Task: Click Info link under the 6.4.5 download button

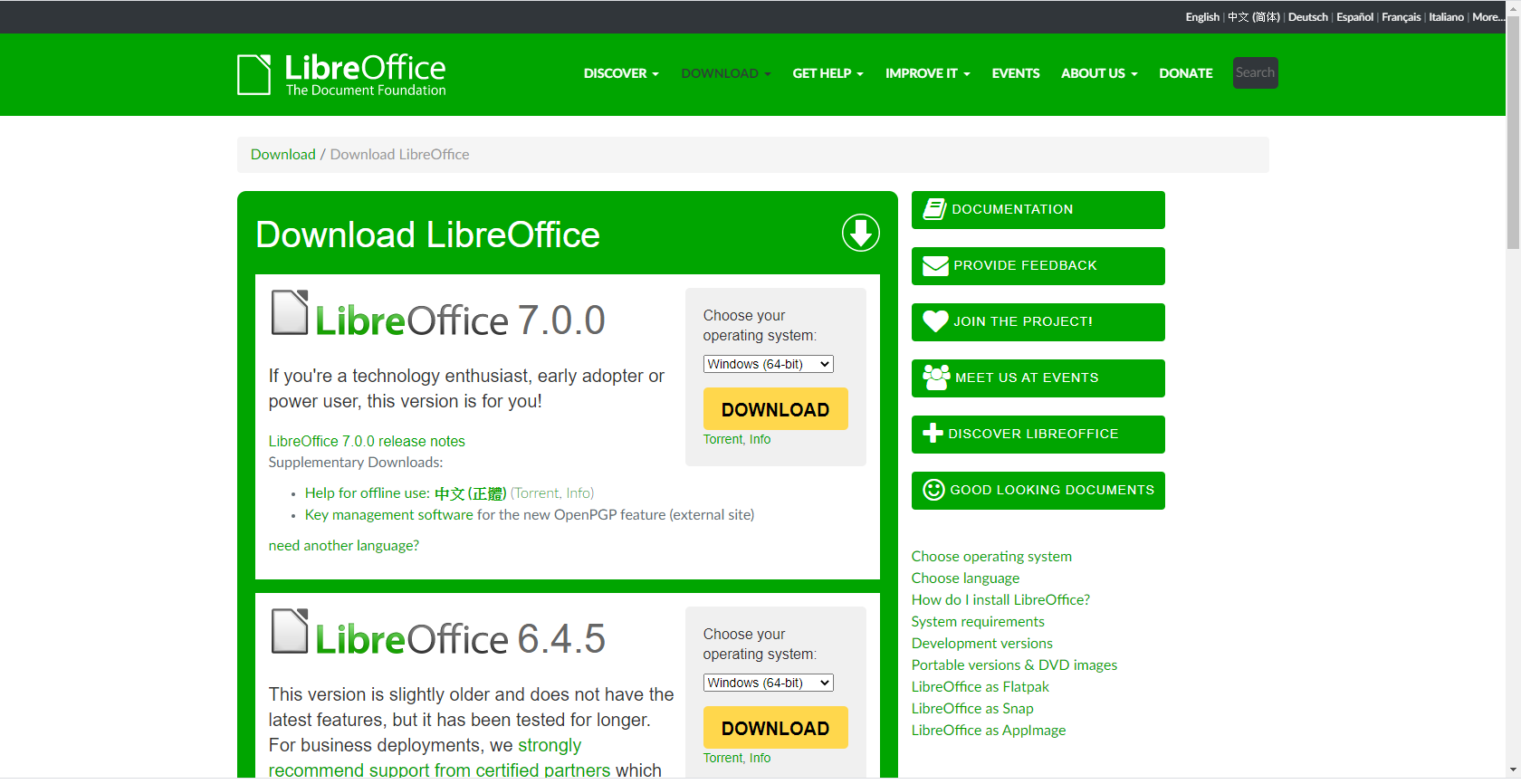Action: click(x=760, y=758)
